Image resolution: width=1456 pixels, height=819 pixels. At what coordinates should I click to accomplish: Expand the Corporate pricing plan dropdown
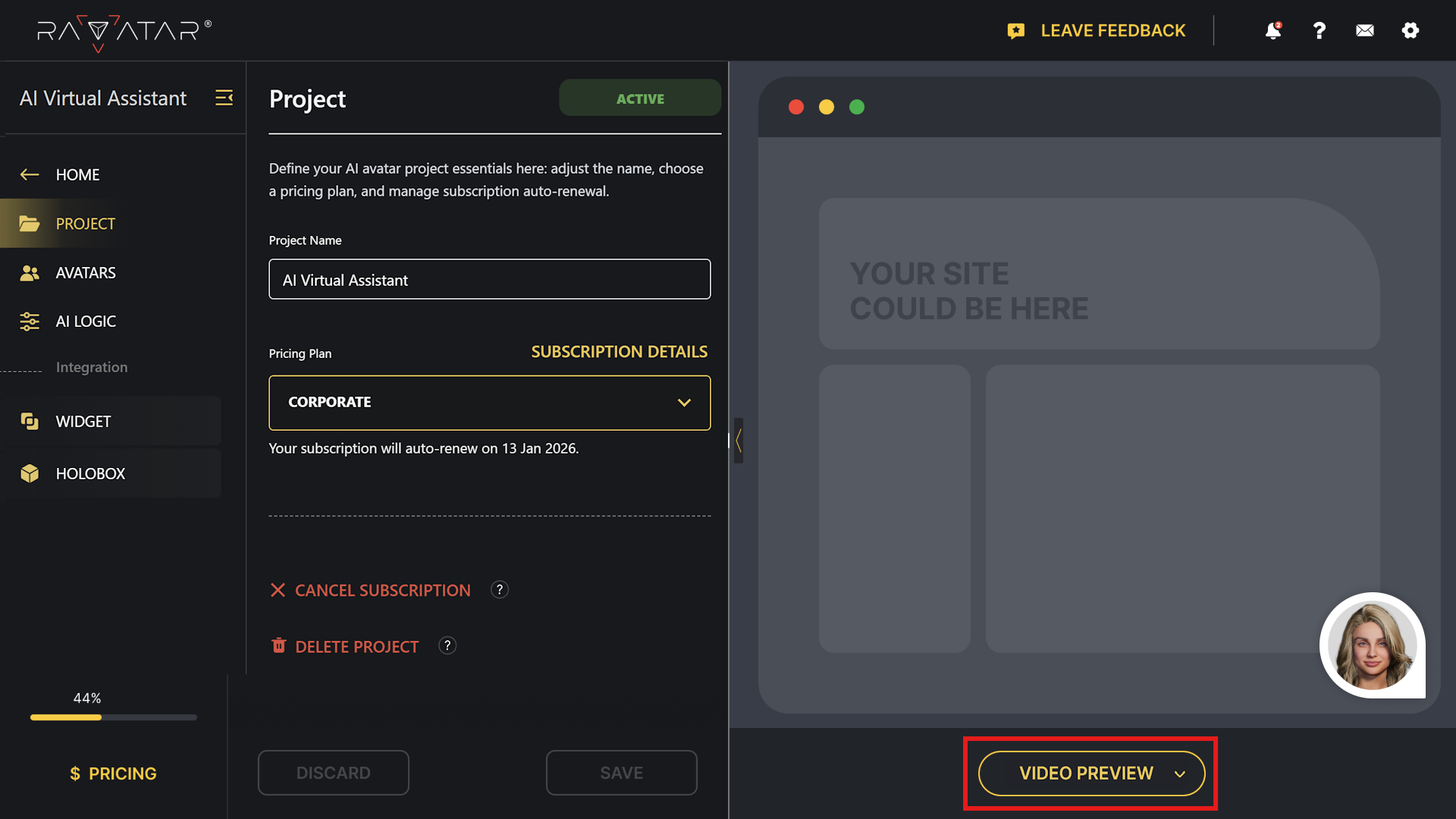coord(489,403)
